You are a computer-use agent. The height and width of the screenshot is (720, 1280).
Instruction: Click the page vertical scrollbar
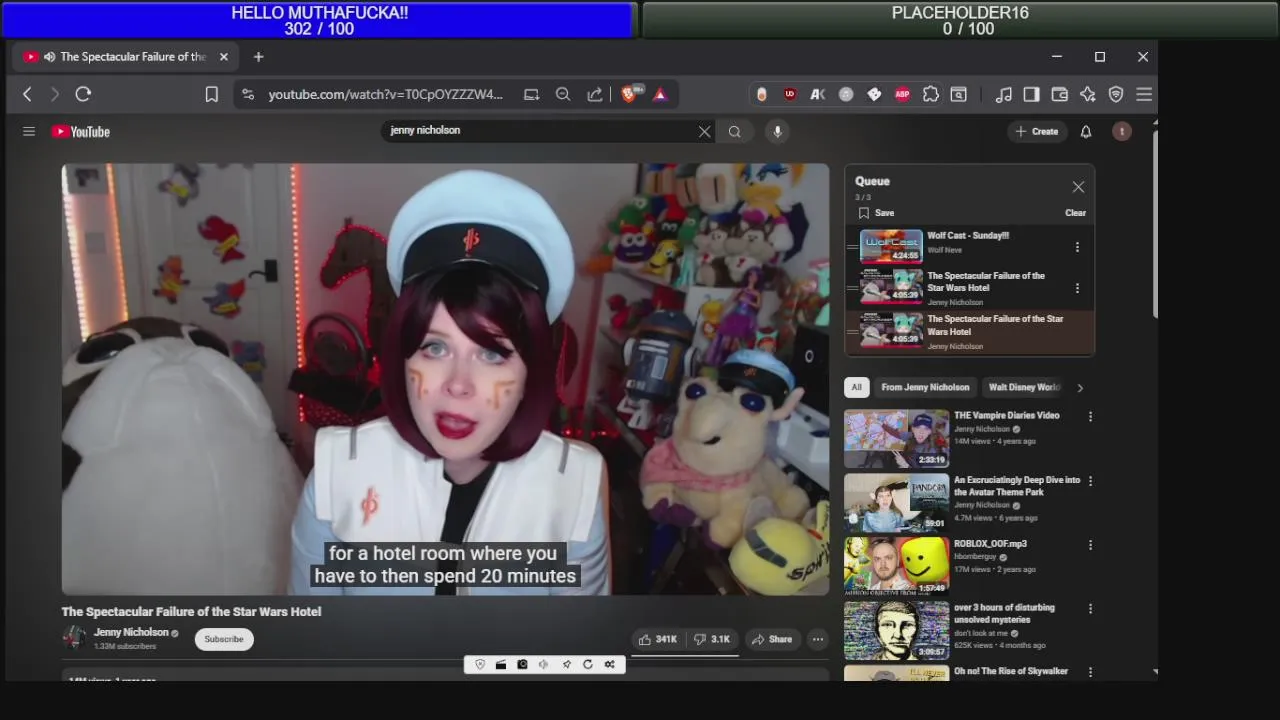(x=1155, y=225)
